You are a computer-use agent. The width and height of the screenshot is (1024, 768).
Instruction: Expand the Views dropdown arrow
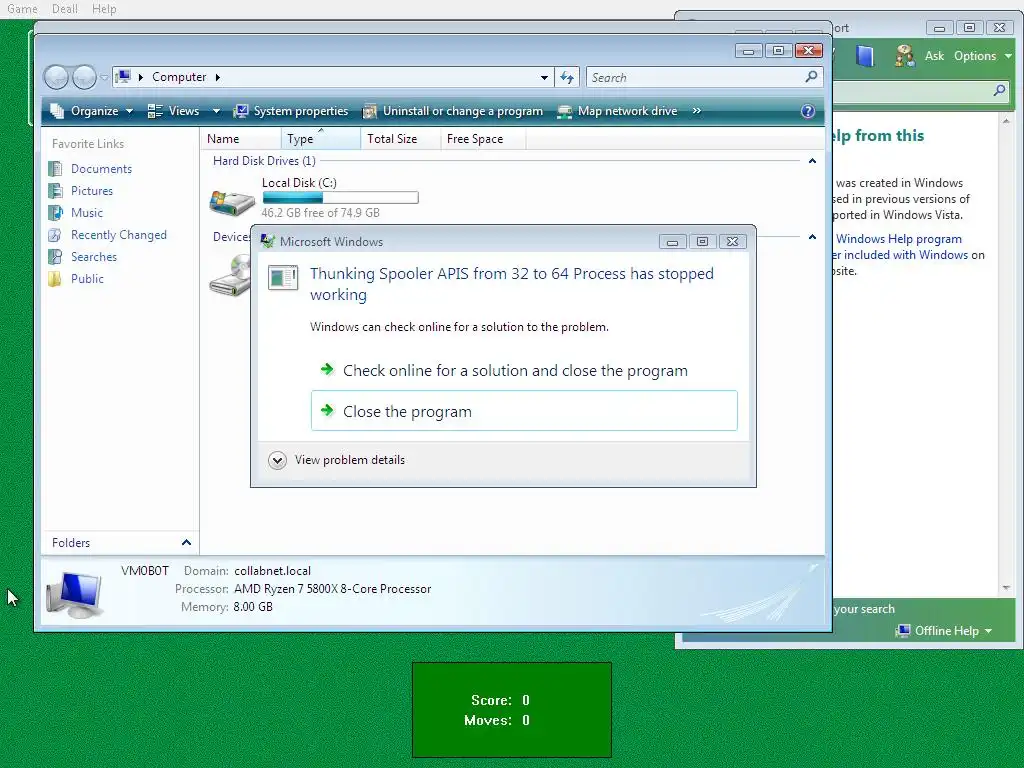[x=216, y=111]
